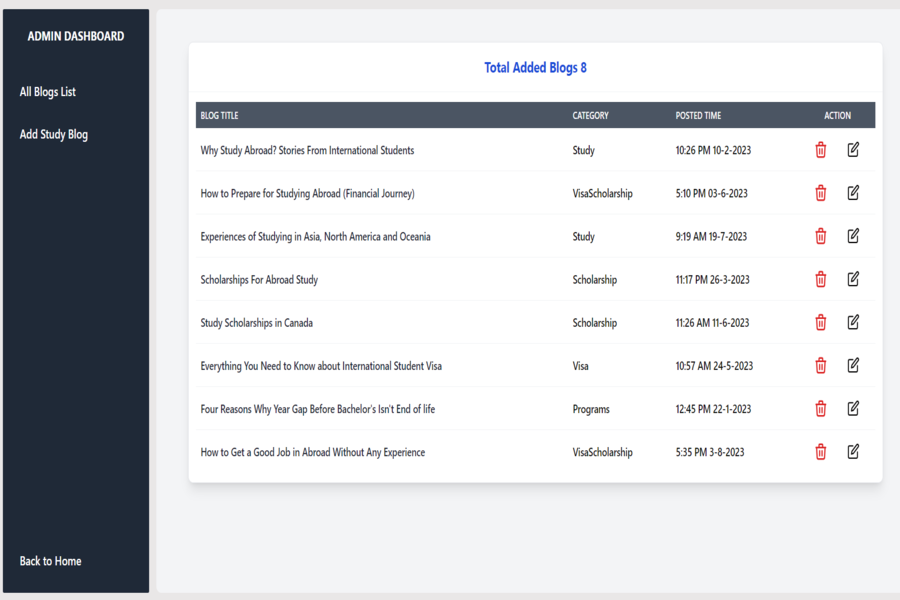Delete 'How to Prepare for Studying Abroad' blog
The image size is (900, 600).
[x=821, y=193]
